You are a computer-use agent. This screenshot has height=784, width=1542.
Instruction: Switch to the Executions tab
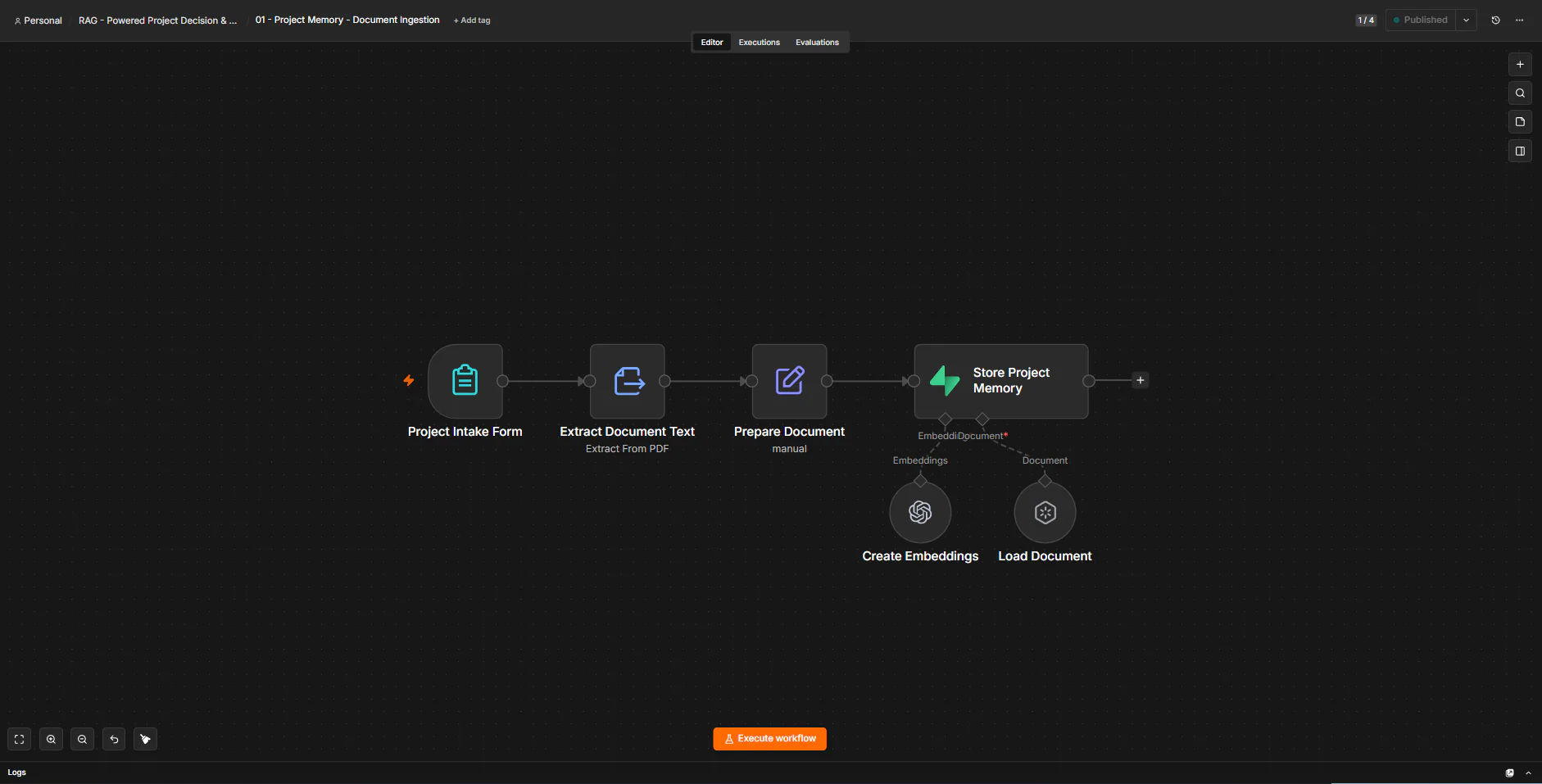(x=759, y=42)
